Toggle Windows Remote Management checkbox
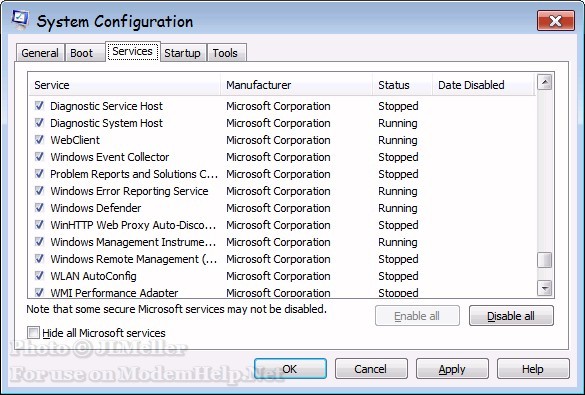 tap(39, 258)
